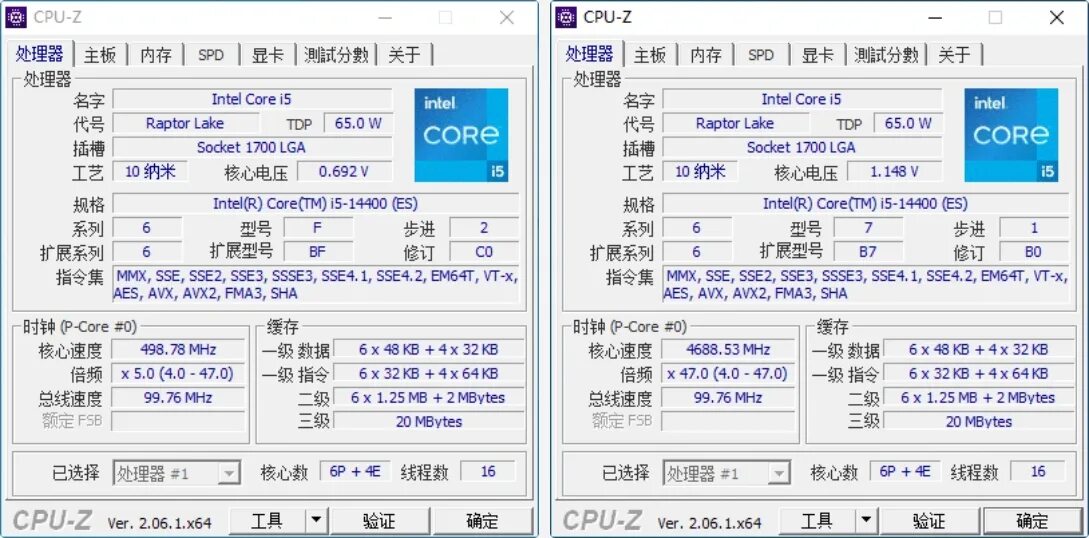Click empty 额定 FSB field in left window
The width and height of the screenshot is (1089, 538).
click(x=178, y=421)
